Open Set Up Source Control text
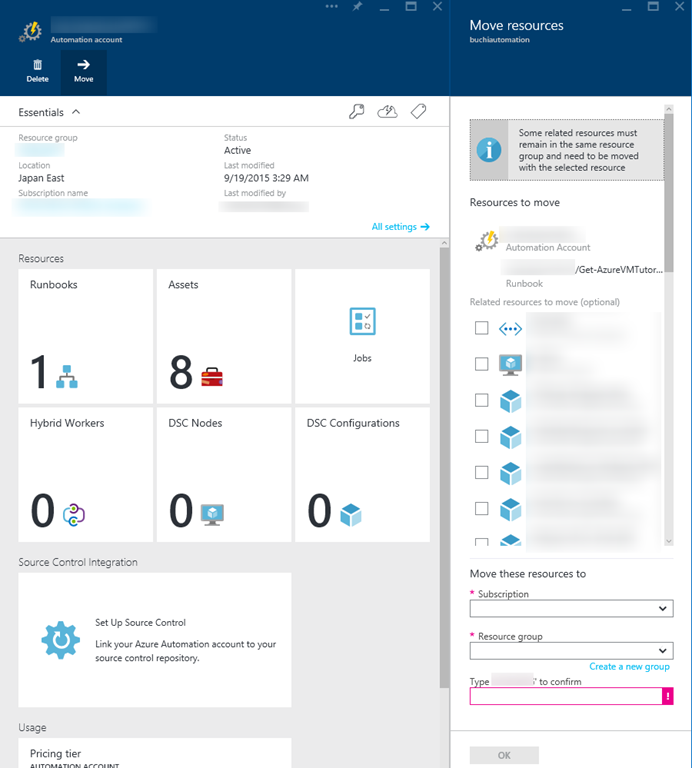This screenshot has height=768, width=692. (141, 623)
